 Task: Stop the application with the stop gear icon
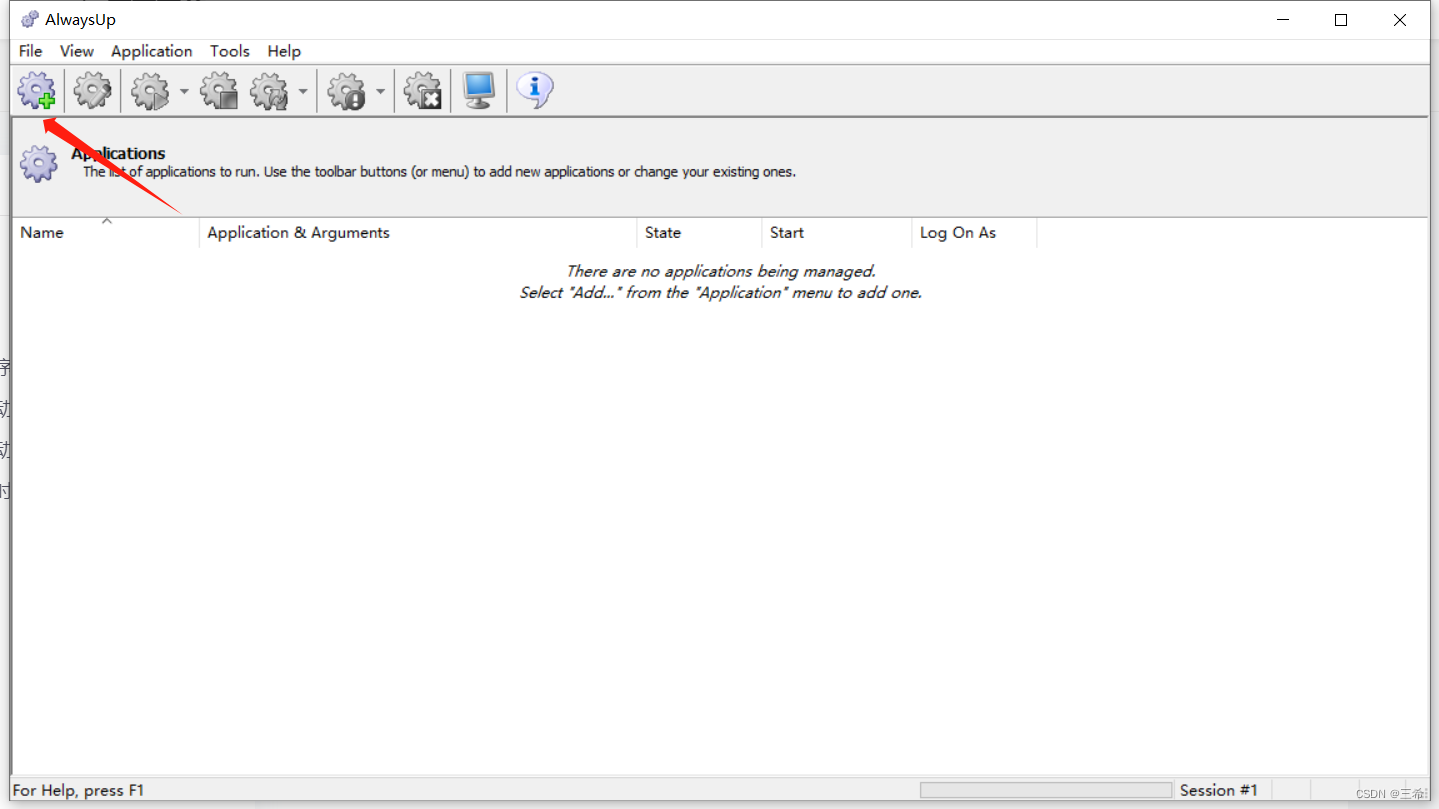(219, 90)
